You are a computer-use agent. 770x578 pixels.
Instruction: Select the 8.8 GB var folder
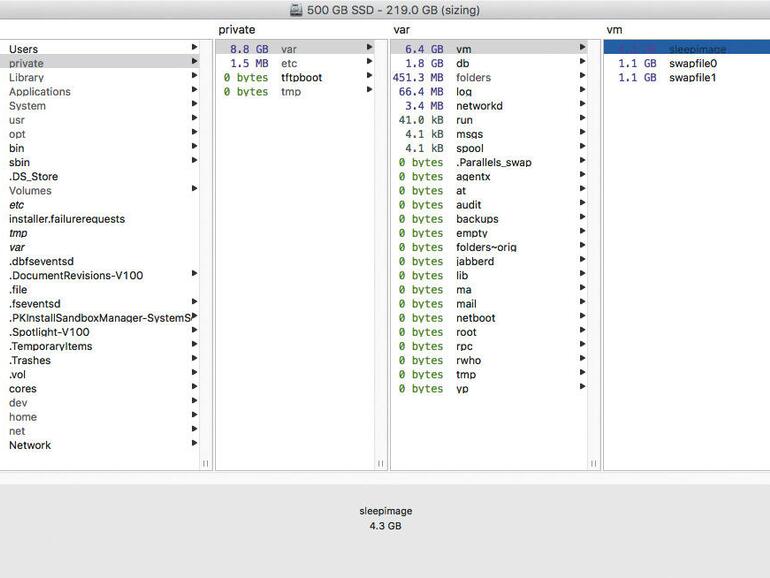[x=295, y=49]
